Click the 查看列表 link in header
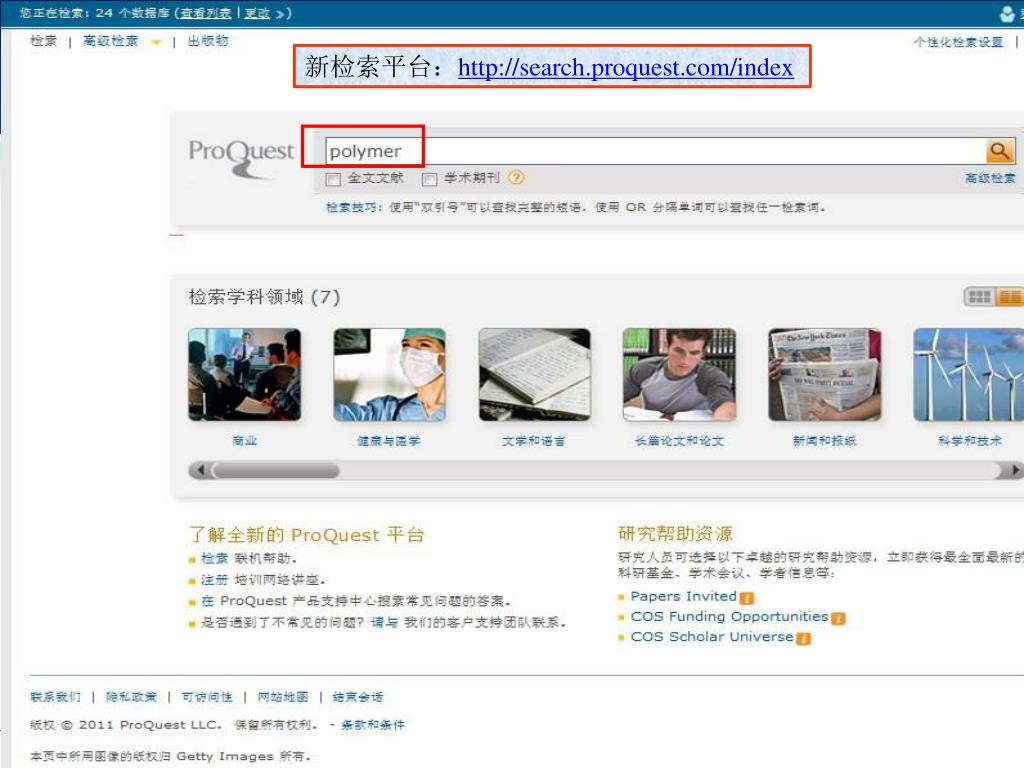Viewport: 1024px width, 768px height. tap(206, 13)
